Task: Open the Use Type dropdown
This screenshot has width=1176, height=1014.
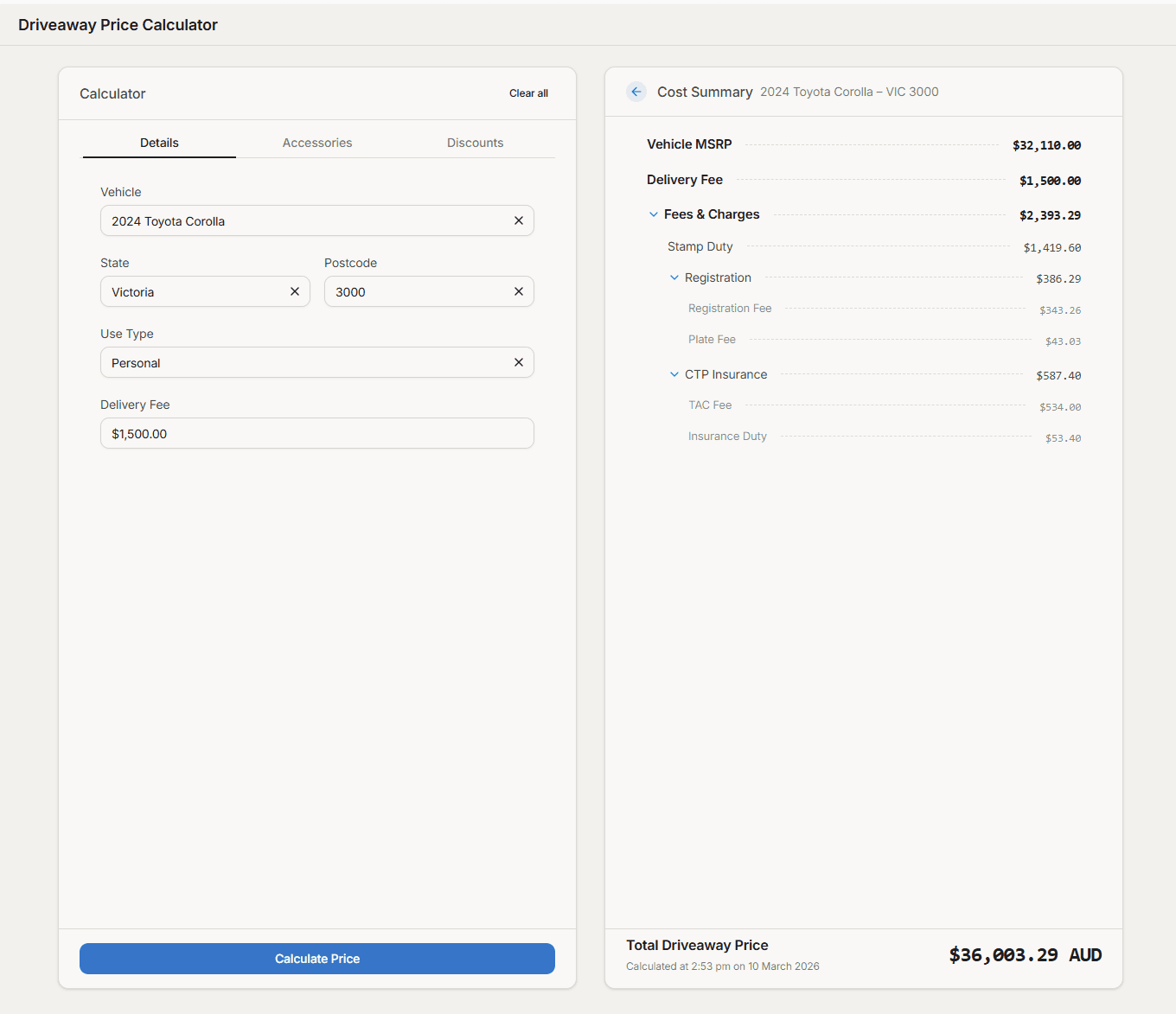Action: 303,362
